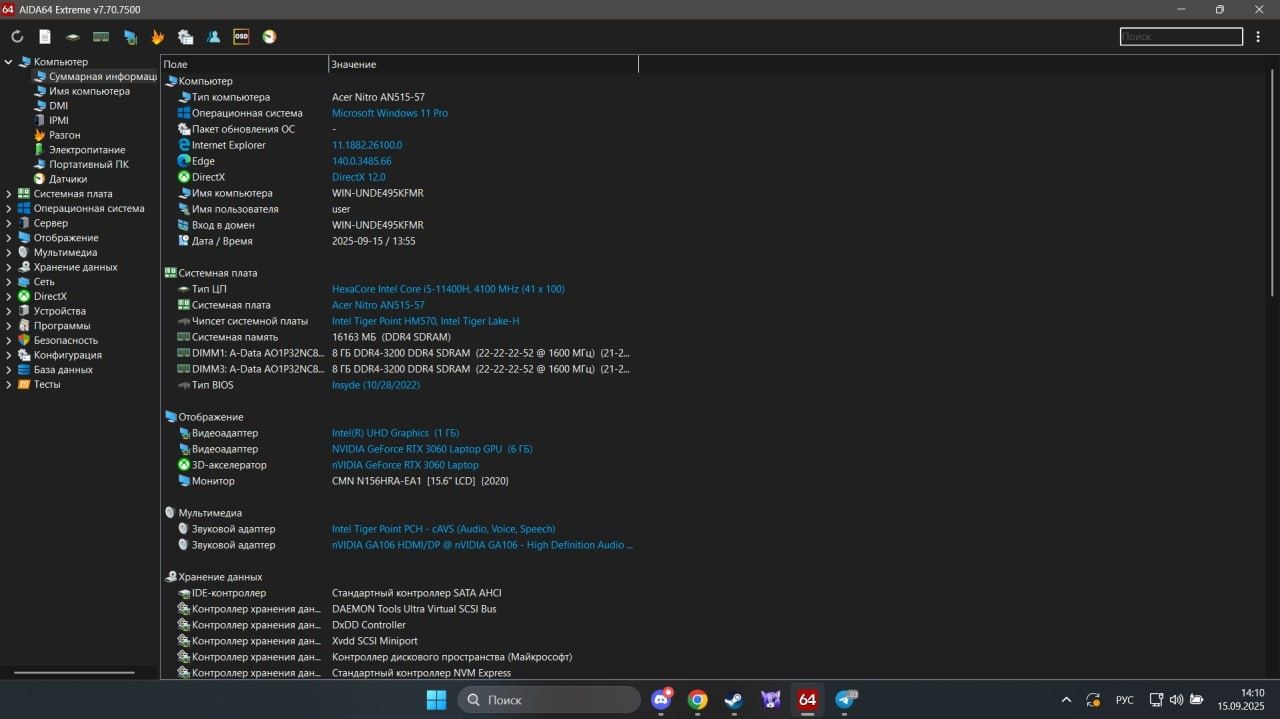Click the gears and window toolbar icon
The width and height of the screenshot is (1280, 719).
point(185,37)
